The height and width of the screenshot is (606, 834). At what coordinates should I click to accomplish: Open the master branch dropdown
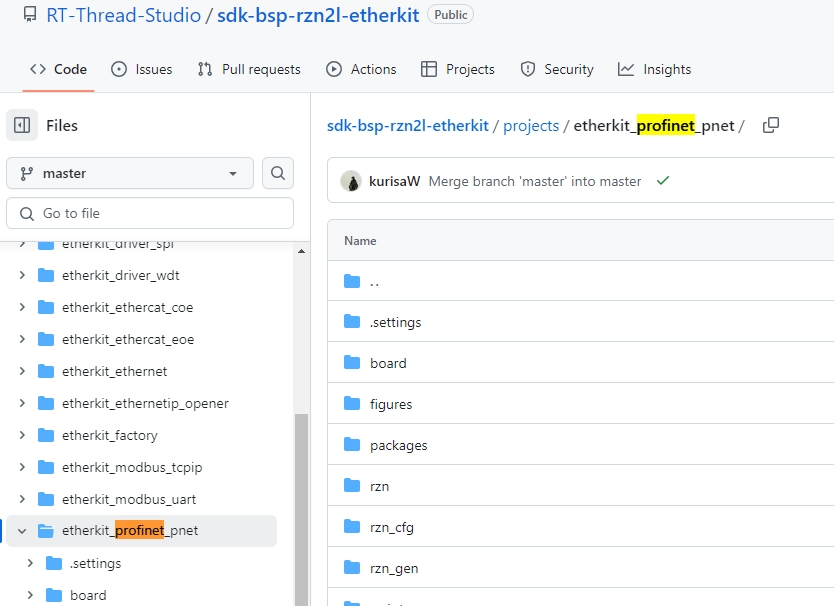point(130,173)
